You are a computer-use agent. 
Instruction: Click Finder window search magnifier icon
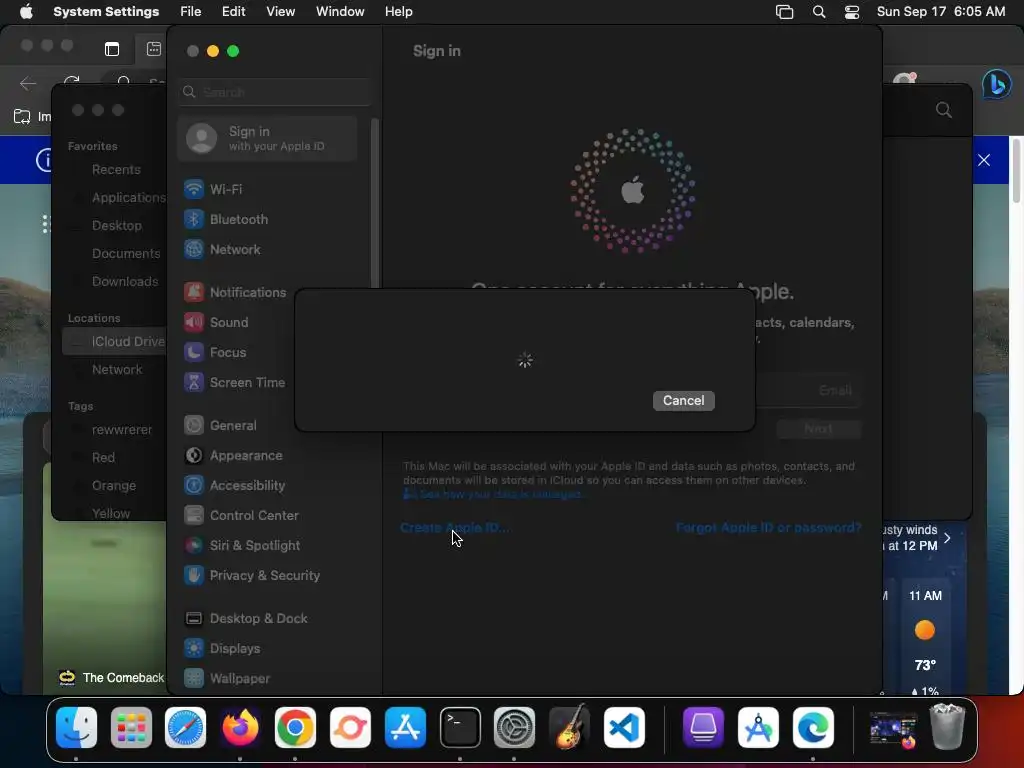click(944, 110)
